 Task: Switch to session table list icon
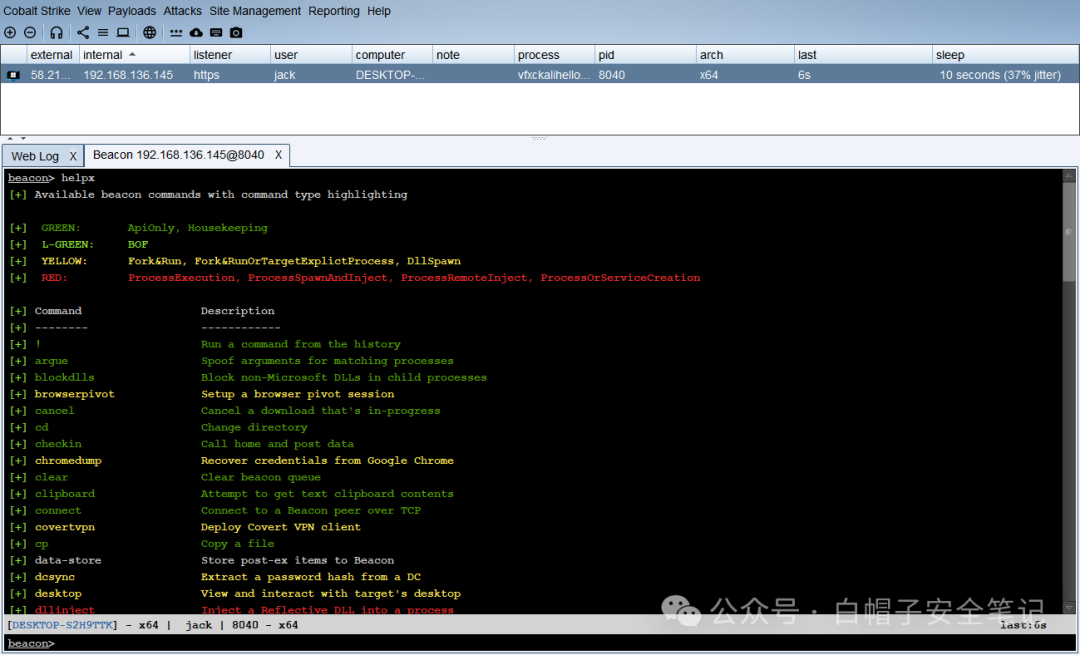point(103,32)
